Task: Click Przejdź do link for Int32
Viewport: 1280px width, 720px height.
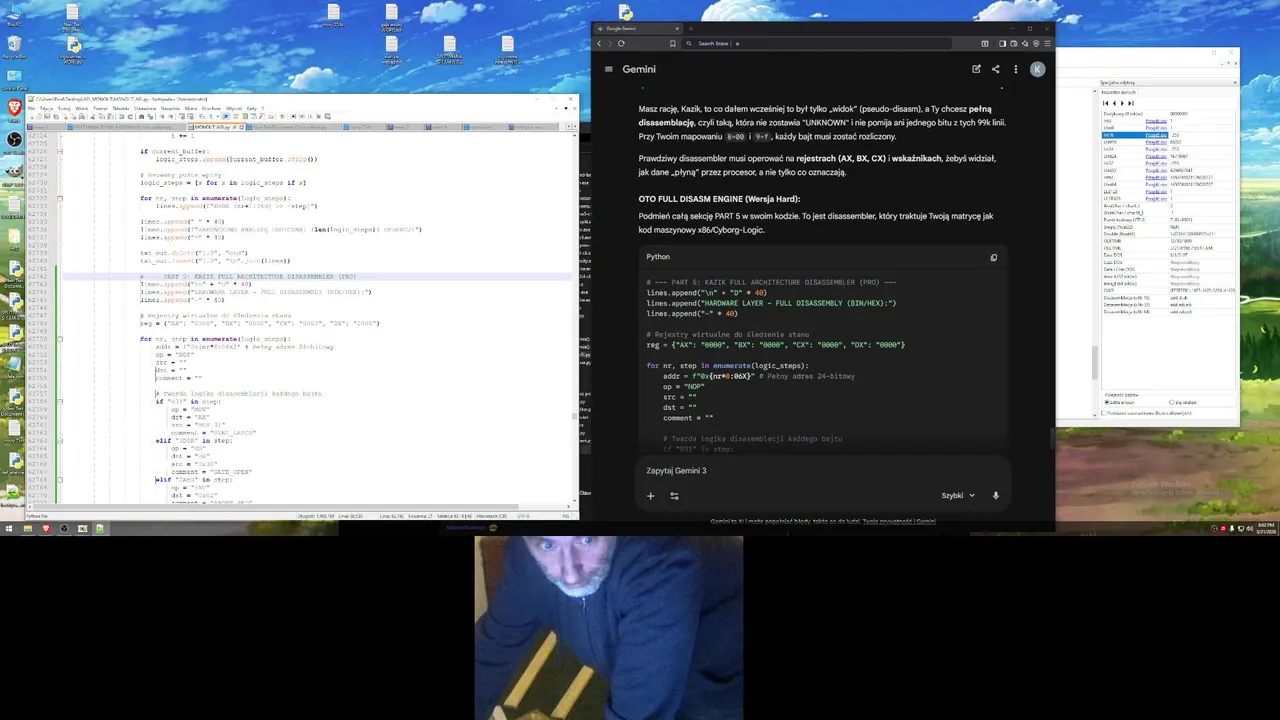Action: [x=1156, y=164]
